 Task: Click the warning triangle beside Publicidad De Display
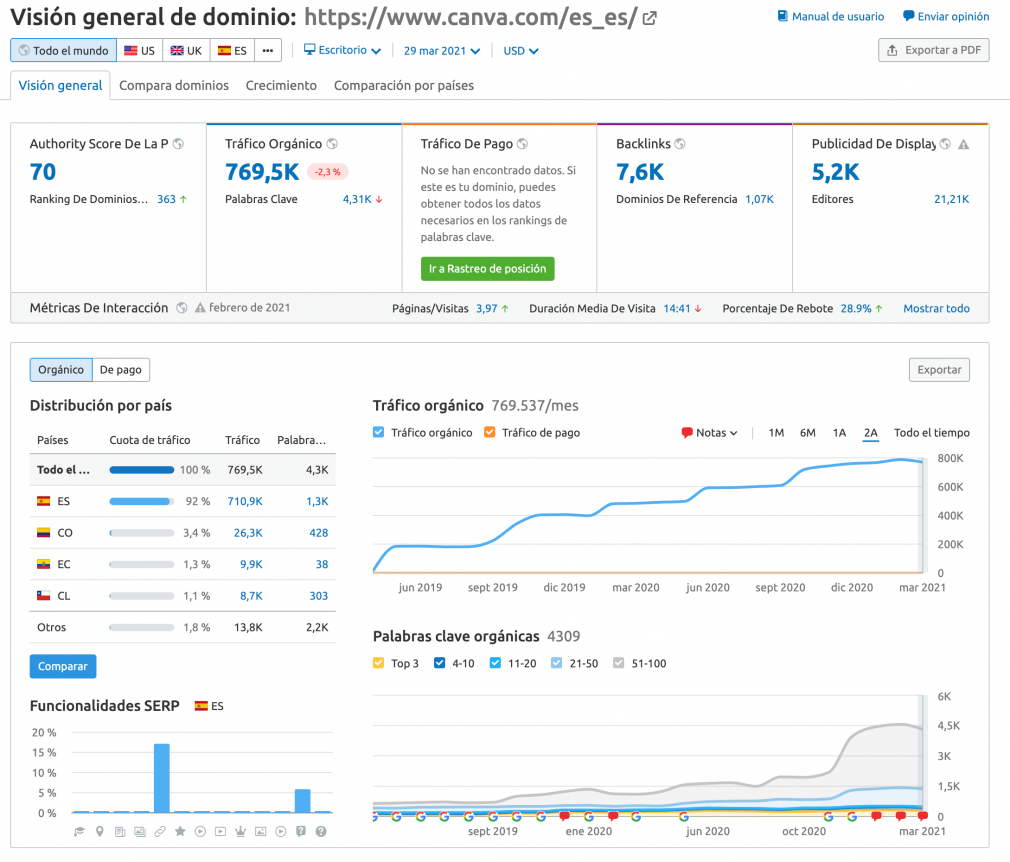(x=964, y=144)
